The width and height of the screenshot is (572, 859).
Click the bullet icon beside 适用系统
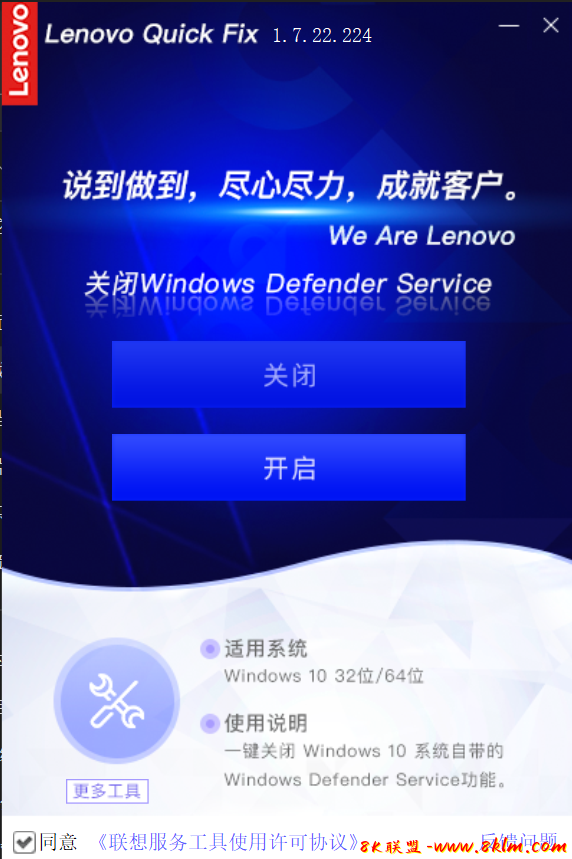point(209,649)
